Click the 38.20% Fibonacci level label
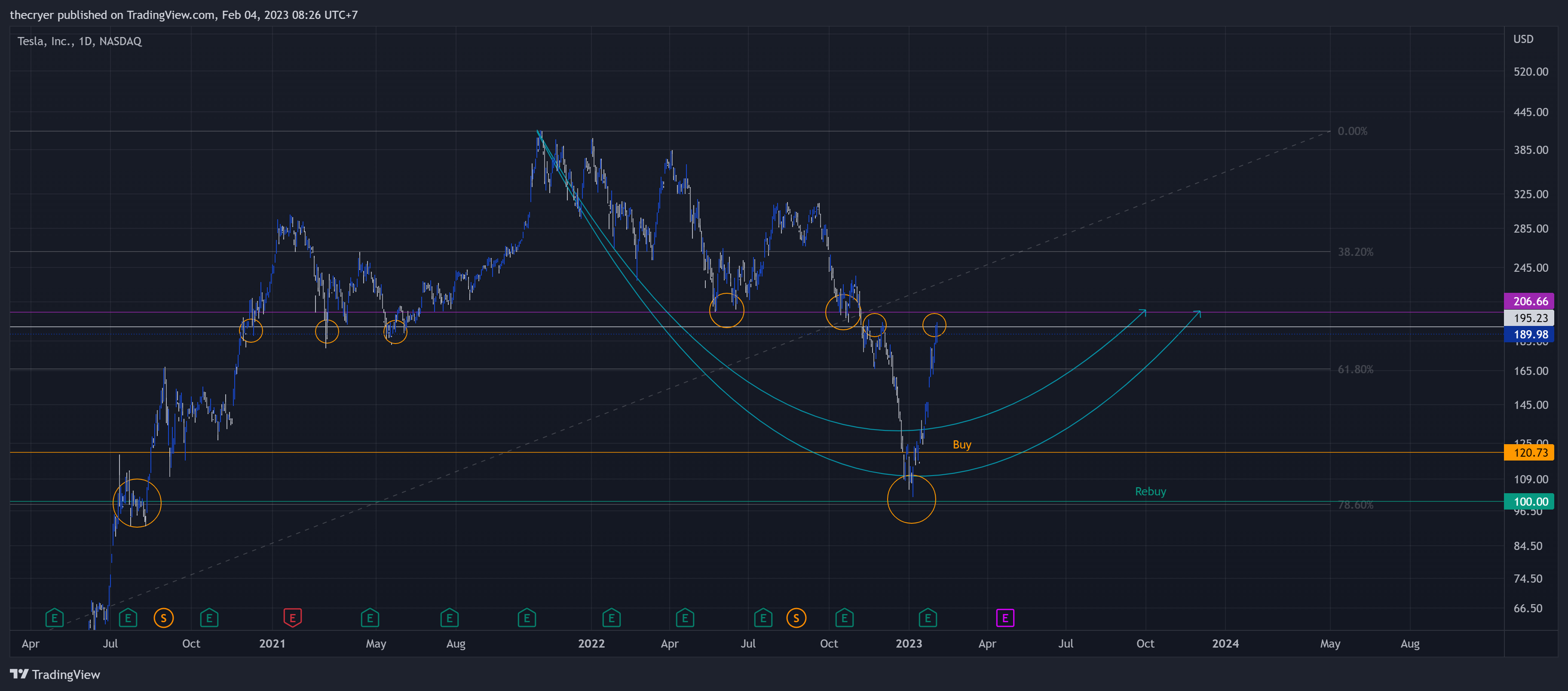The image size is (1568, 691). (x=1355, y=252)
